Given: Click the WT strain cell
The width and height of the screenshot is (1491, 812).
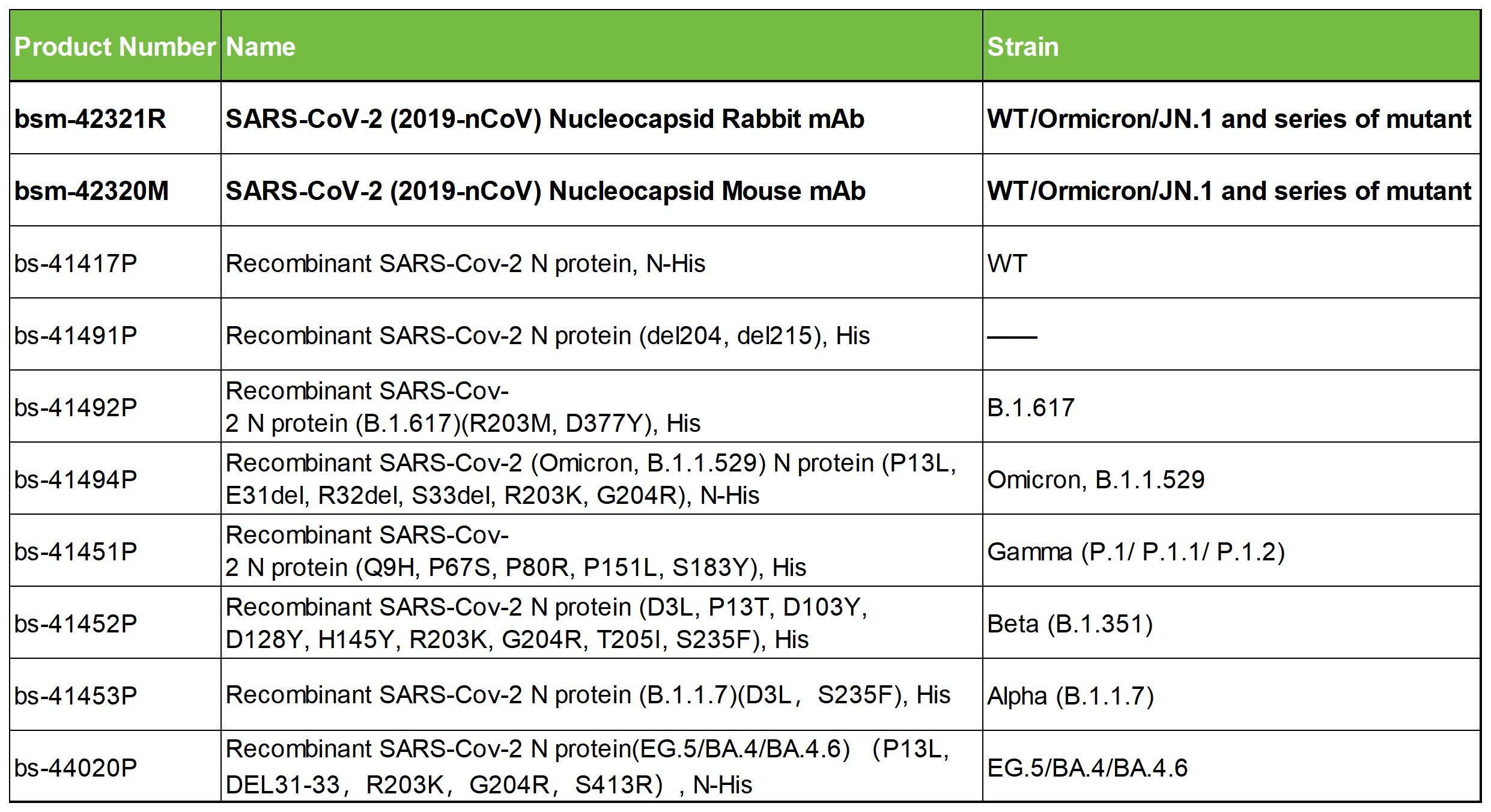Looking at the screenshot, I should 1007,263.
